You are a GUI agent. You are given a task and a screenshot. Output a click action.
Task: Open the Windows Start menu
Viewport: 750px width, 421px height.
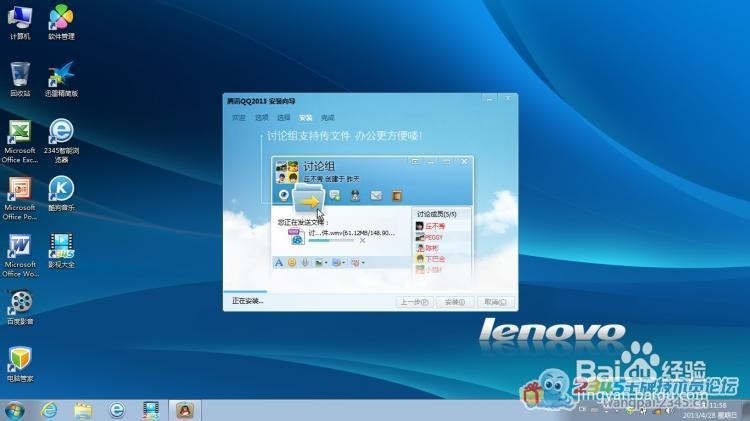coord(15,410)
